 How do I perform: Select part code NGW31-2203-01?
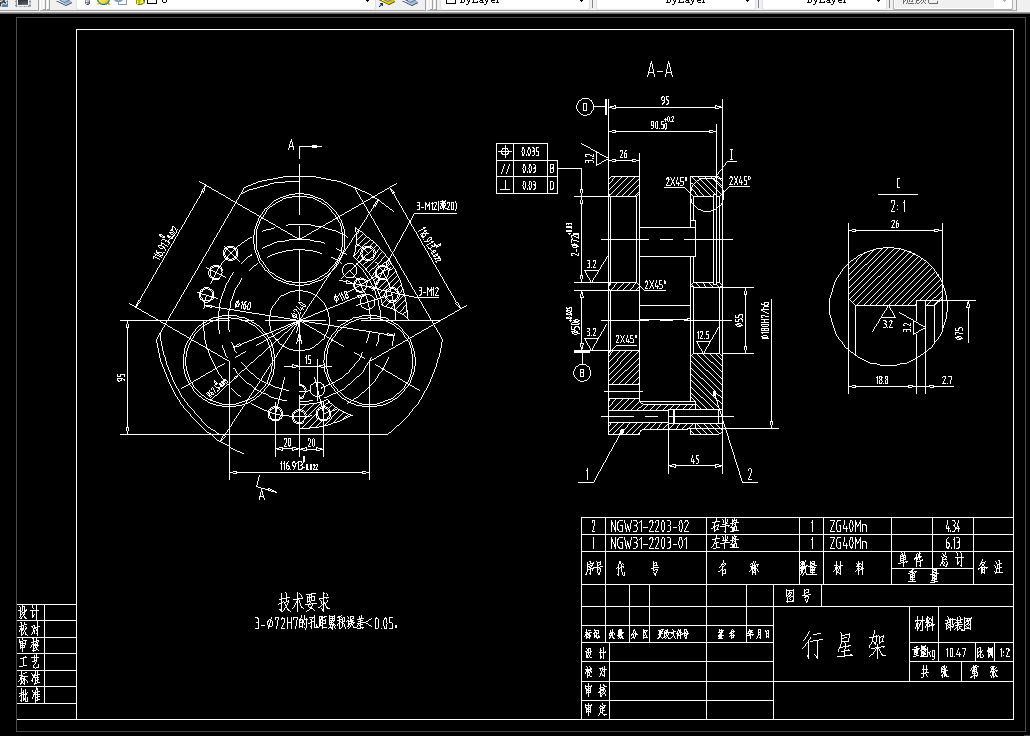649,543
